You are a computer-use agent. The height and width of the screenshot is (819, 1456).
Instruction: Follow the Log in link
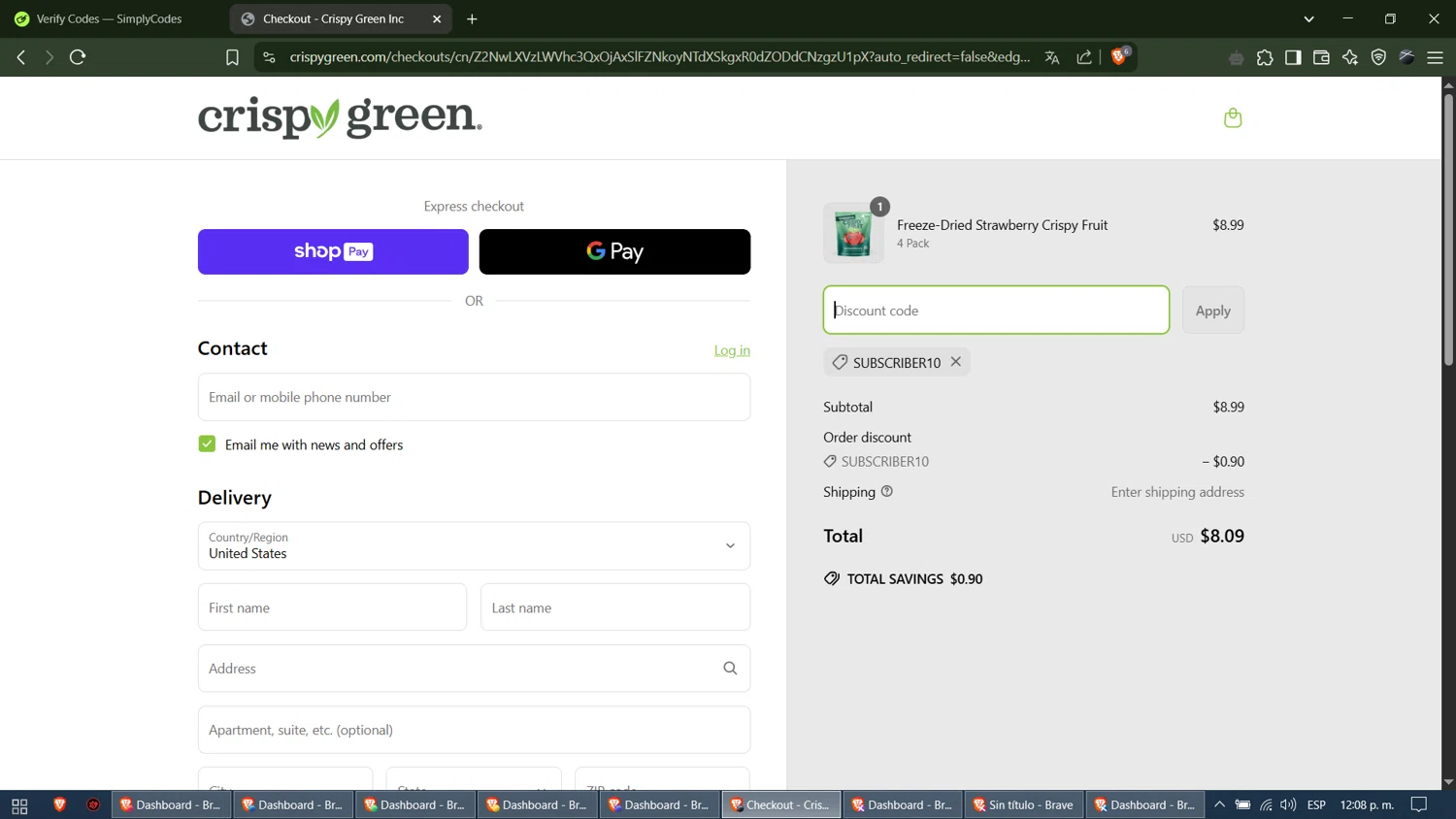pos(732,350)
